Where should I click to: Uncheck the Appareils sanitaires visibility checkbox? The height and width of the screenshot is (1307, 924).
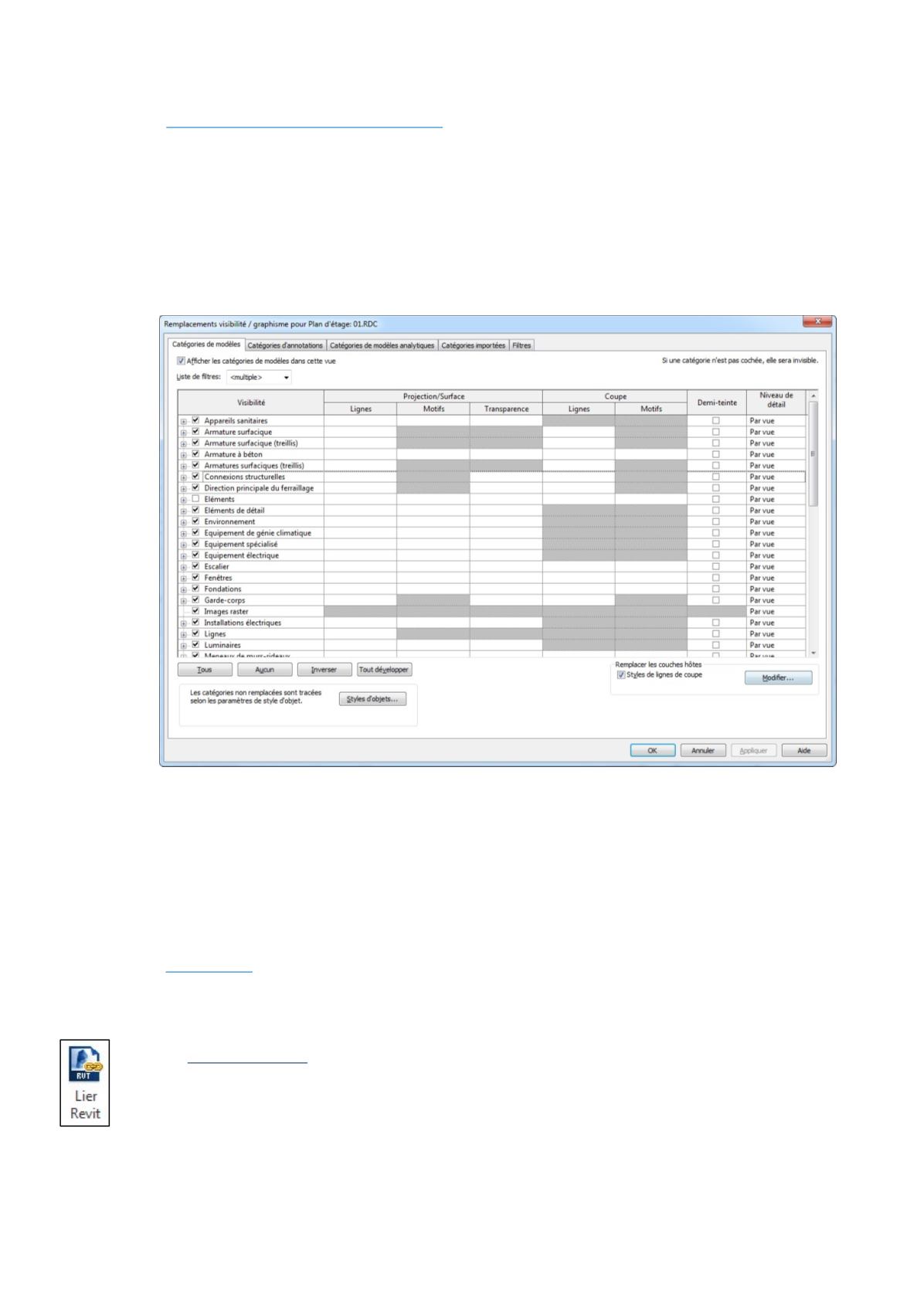click(x=195, y=420)
